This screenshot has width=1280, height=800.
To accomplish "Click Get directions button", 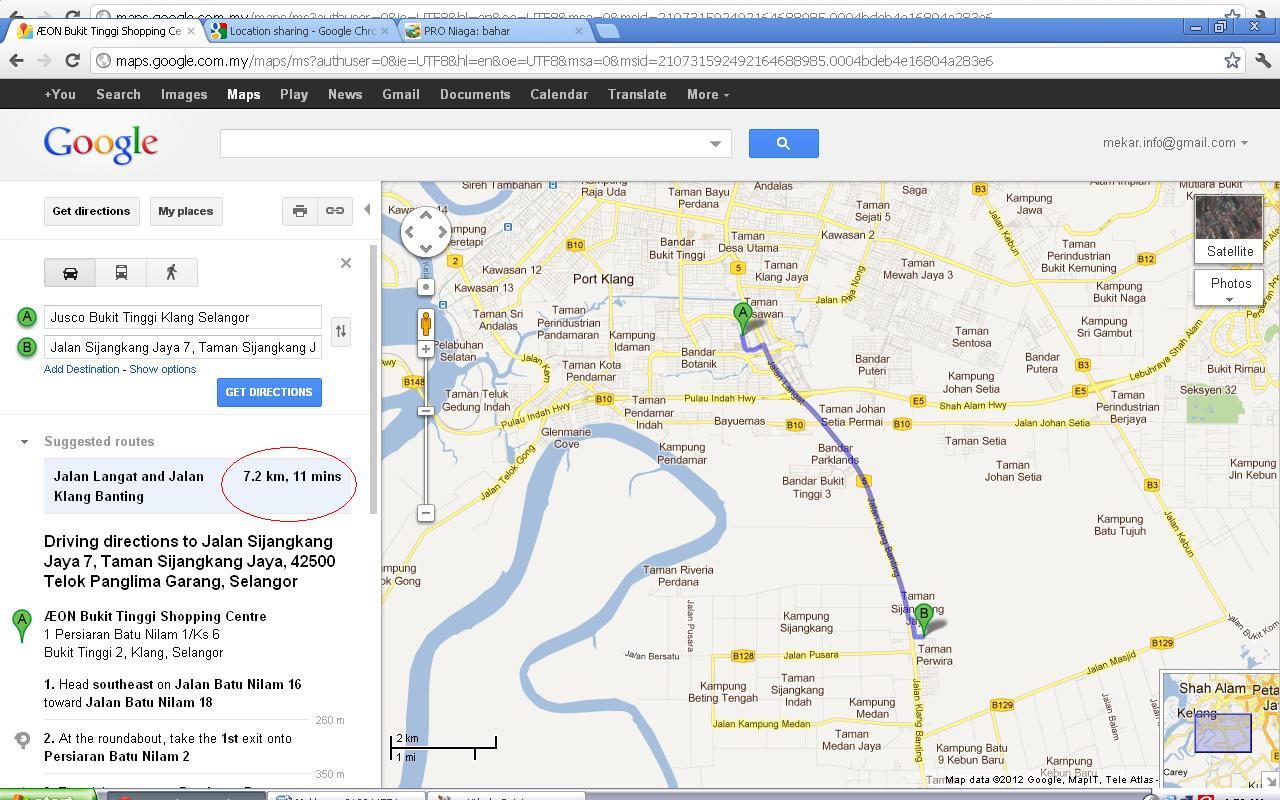I will point(91,211).
